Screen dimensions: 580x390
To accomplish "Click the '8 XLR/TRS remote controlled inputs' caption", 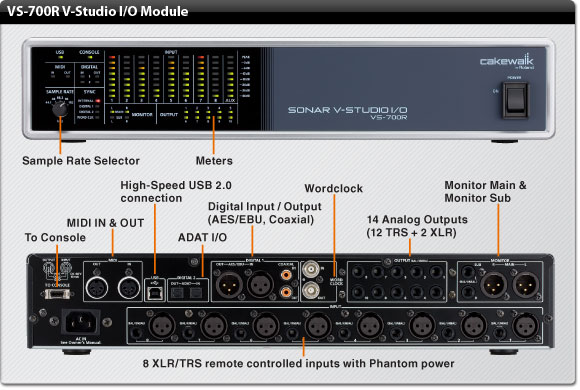I will click(x=299, y=363).
